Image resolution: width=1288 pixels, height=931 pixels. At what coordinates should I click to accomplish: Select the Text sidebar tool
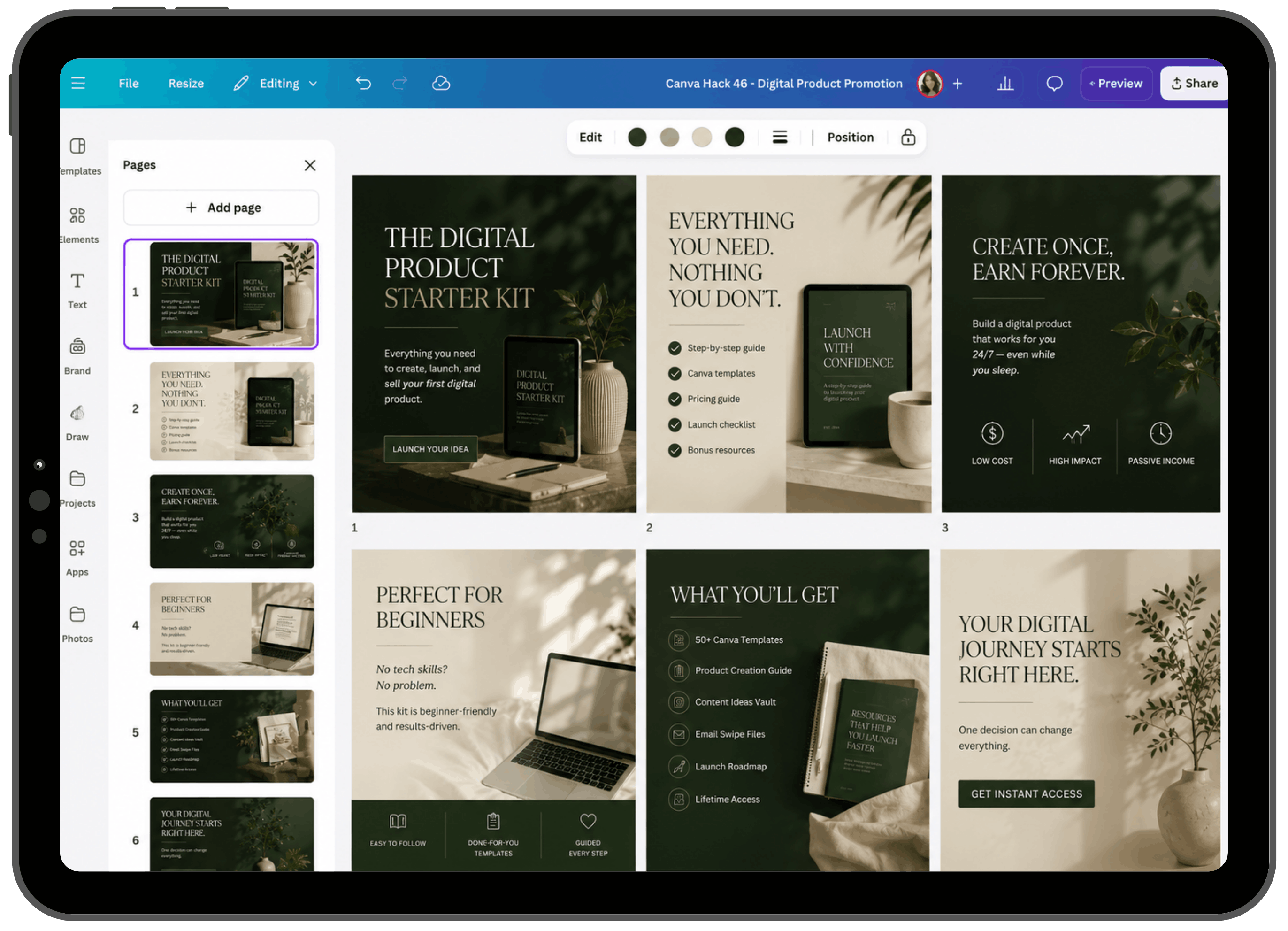pyautogui.click(x=78, y=291)
